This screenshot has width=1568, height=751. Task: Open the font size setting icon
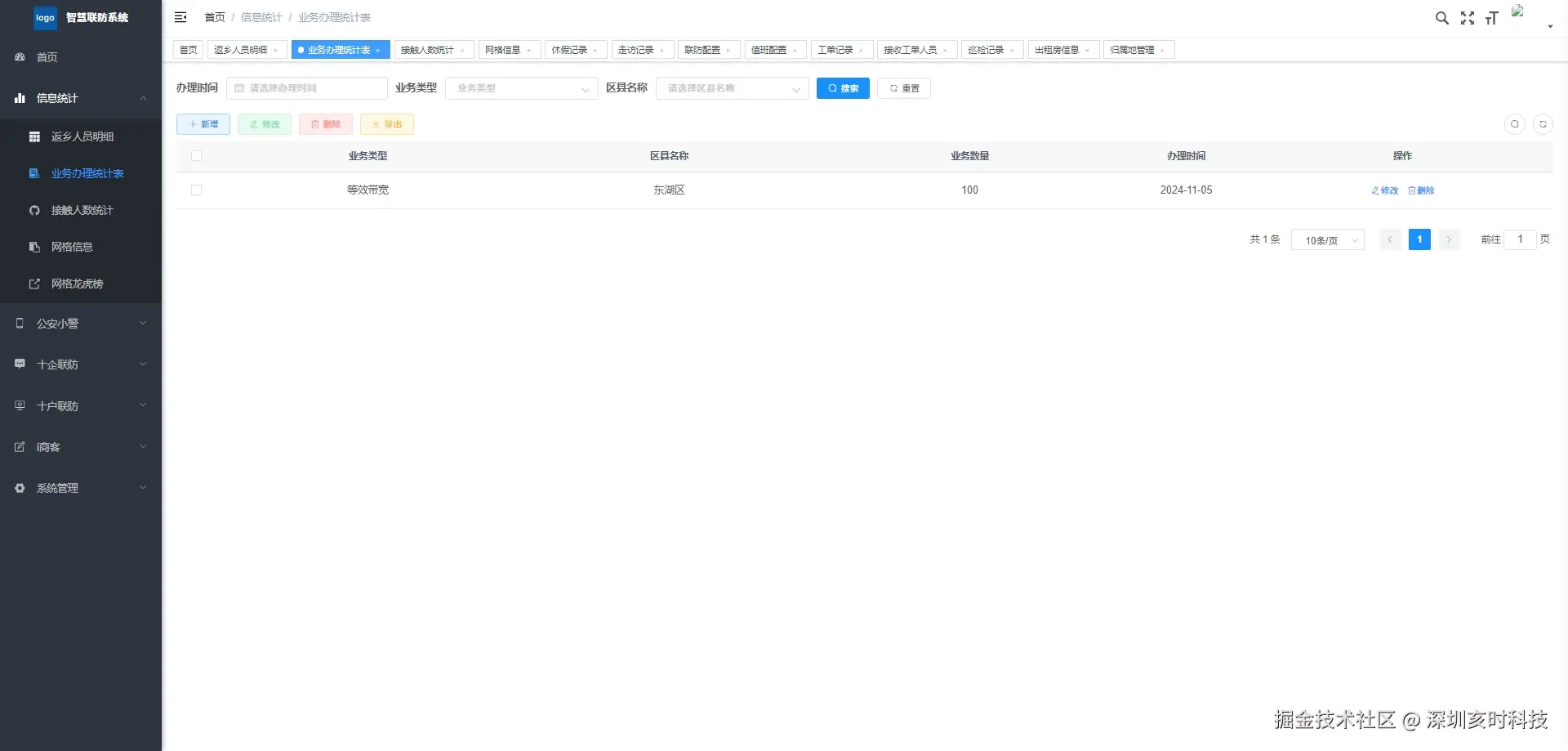(1492, 18)
